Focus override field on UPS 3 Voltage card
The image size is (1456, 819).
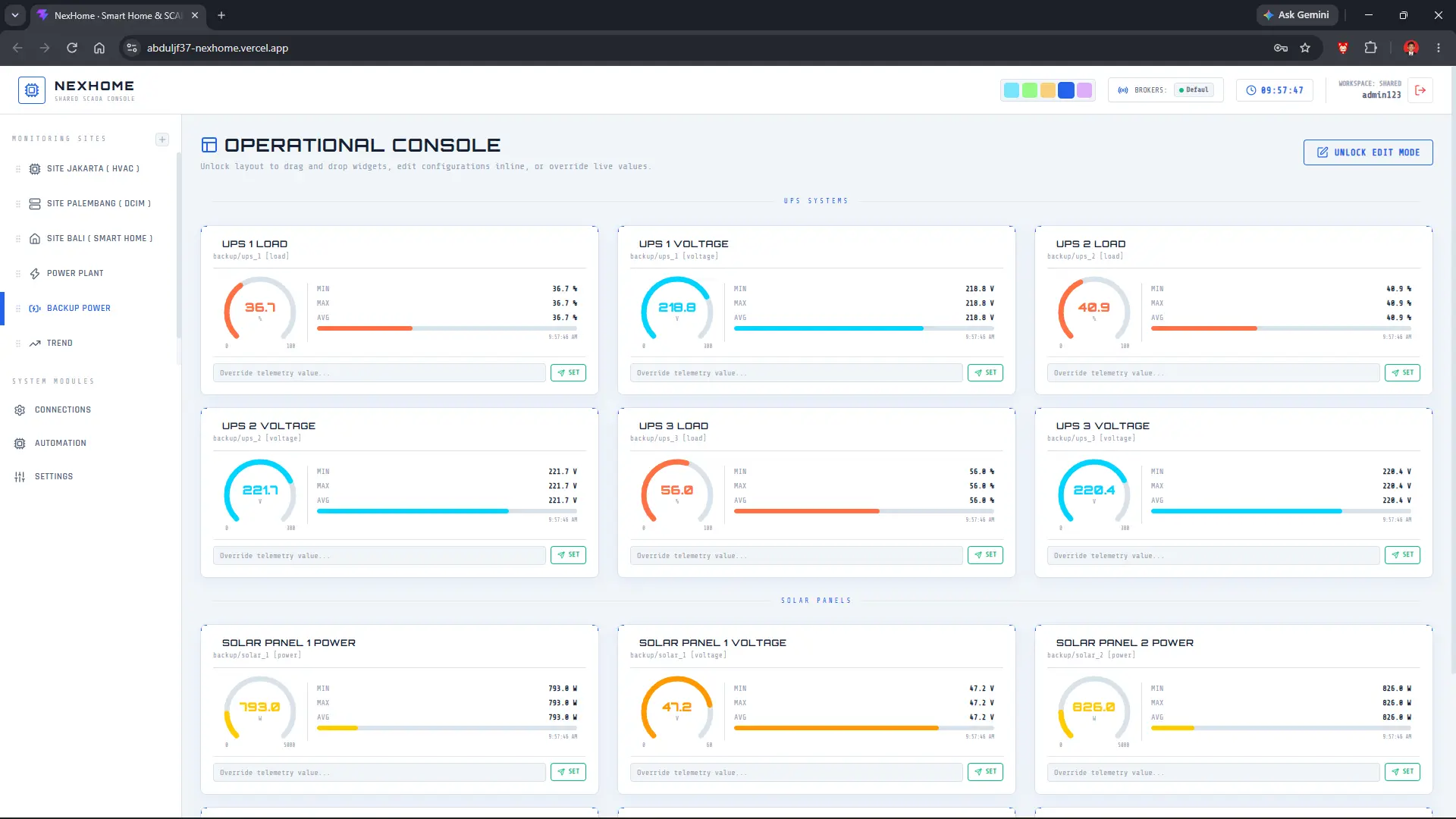[1213, 556]
